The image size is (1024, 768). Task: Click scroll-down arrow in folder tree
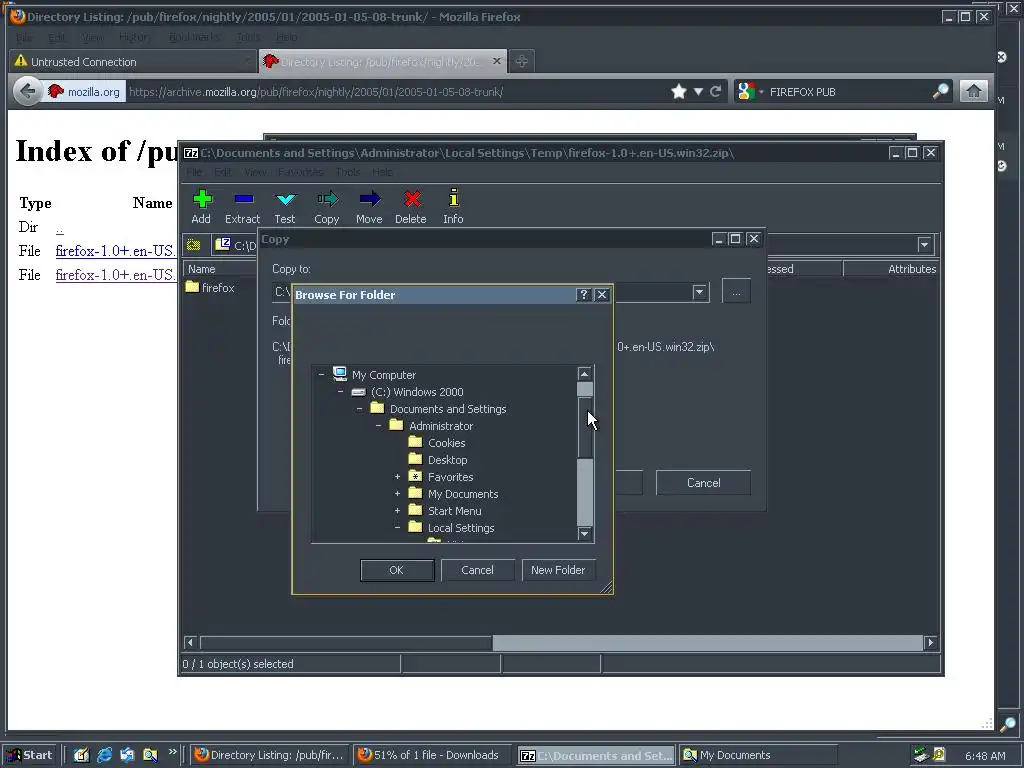(x=585, y=534)
